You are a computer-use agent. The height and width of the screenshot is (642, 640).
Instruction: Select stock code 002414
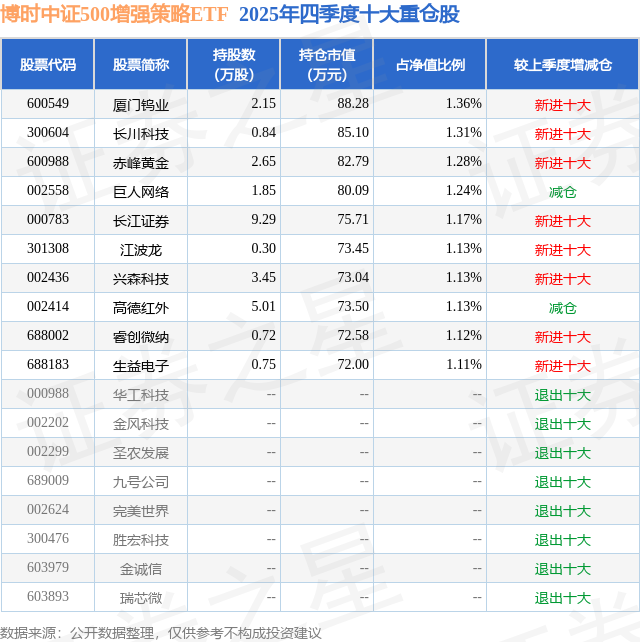[x=48, y=307]
